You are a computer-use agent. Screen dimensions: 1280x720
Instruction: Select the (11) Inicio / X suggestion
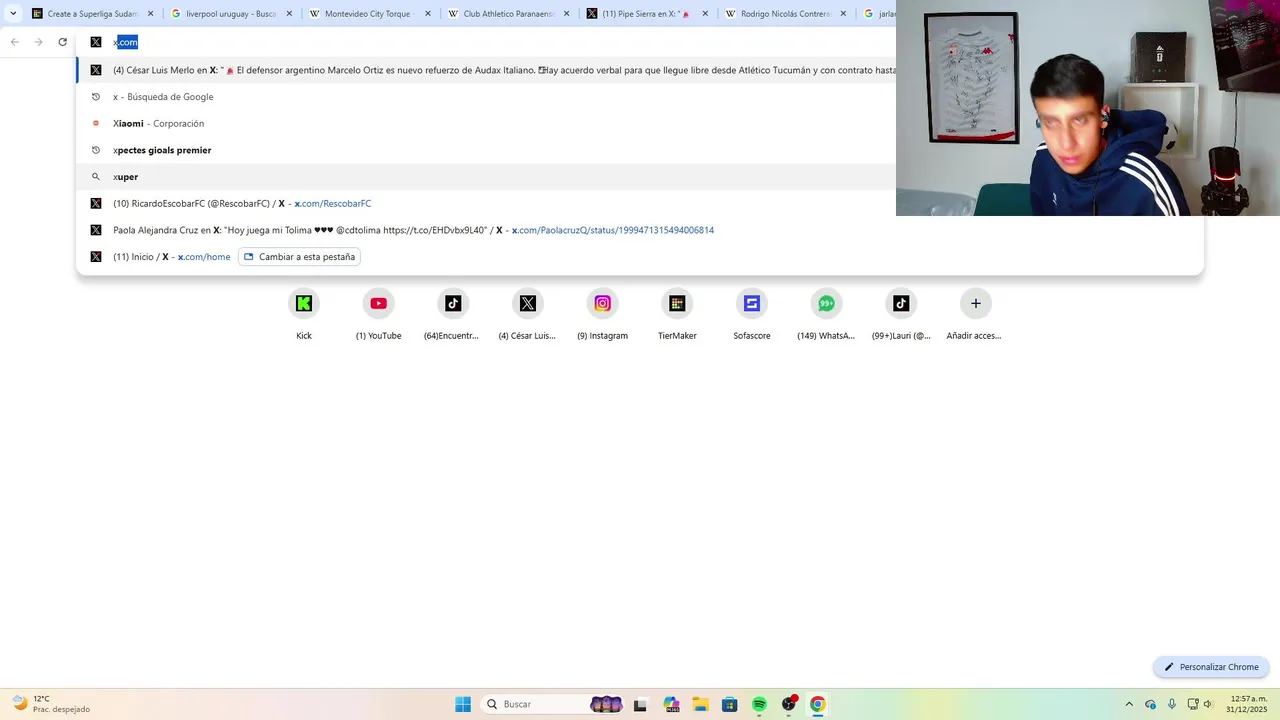[x=640, y=257]
